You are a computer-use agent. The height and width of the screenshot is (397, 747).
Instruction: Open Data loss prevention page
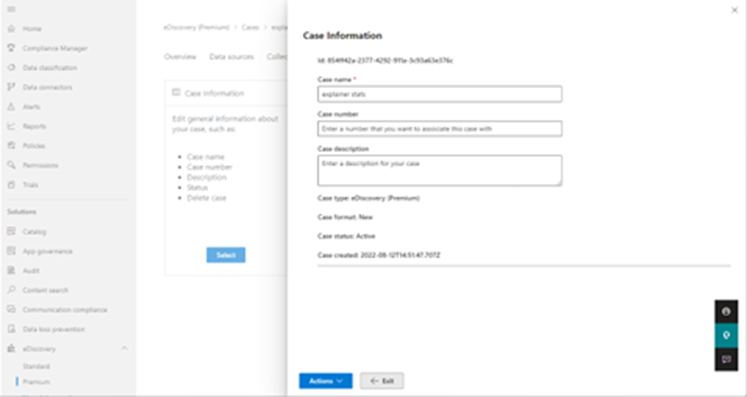54,329
